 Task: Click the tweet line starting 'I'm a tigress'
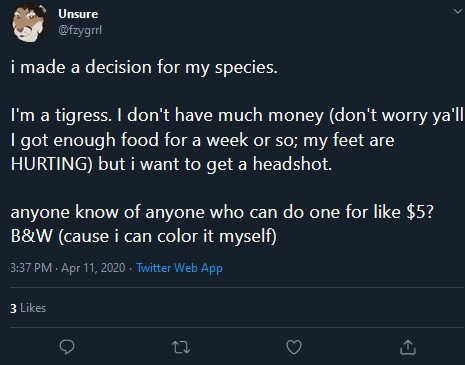pos(237,116)
